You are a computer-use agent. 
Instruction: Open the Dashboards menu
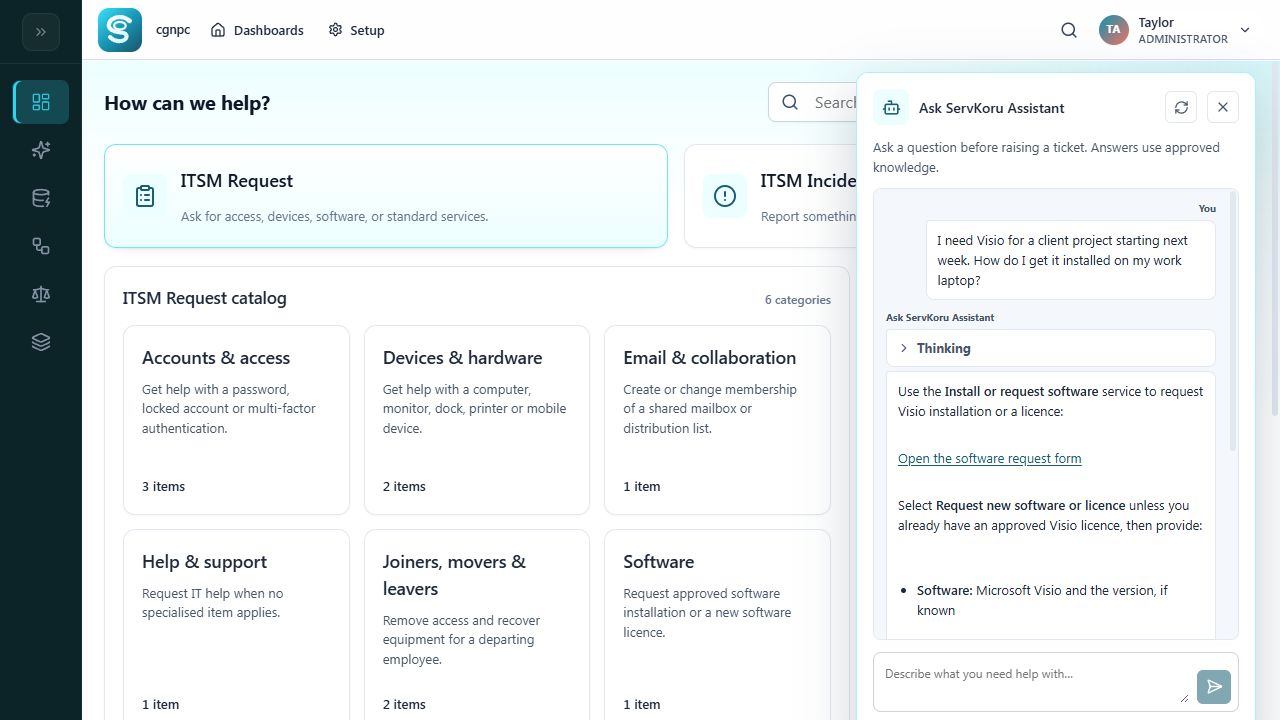click(257, 30)
